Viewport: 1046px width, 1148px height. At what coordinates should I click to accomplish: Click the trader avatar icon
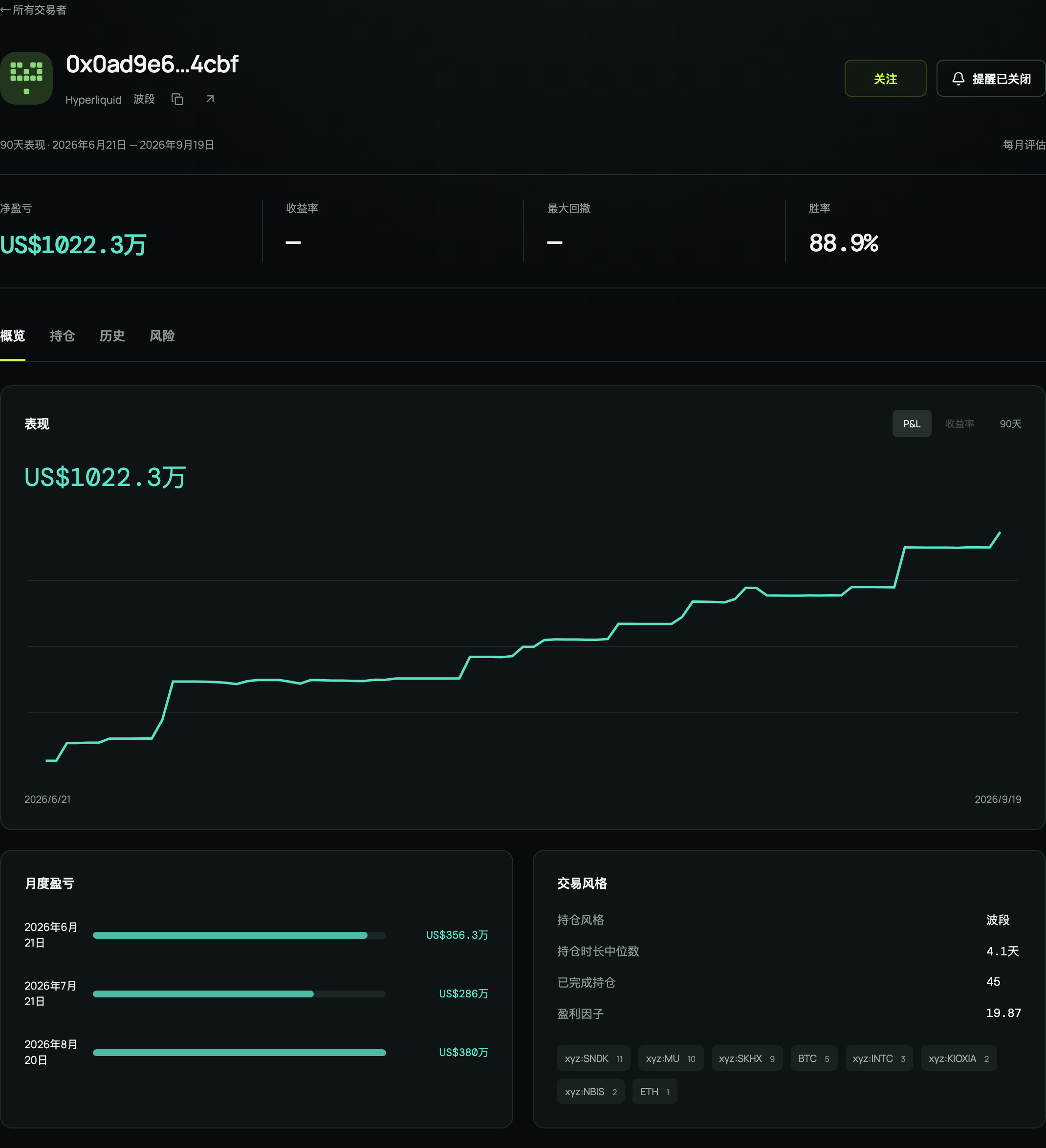pyautogui.click(x=26, y=78)
